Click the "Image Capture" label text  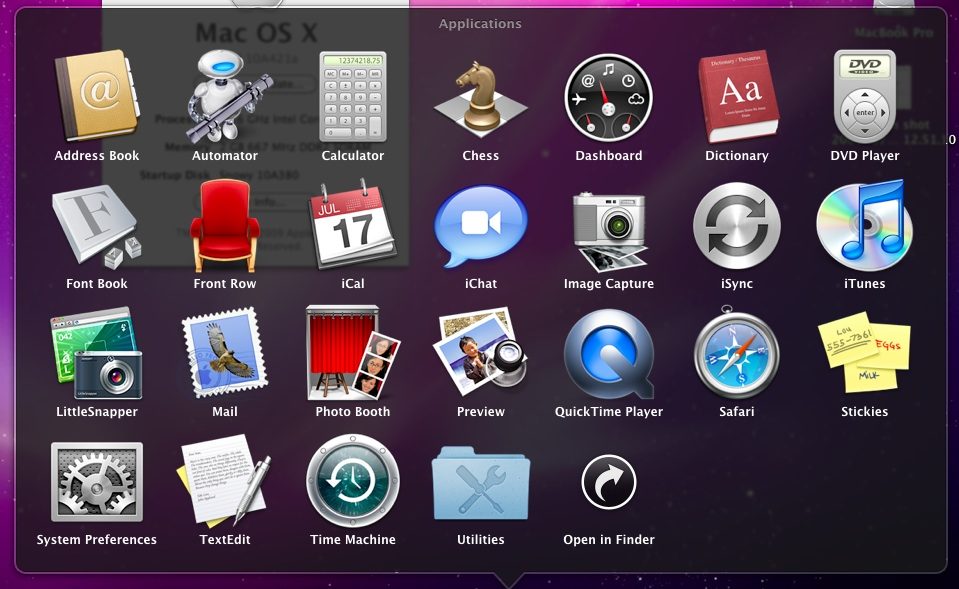pyautogui.click(x=609, y=284)
